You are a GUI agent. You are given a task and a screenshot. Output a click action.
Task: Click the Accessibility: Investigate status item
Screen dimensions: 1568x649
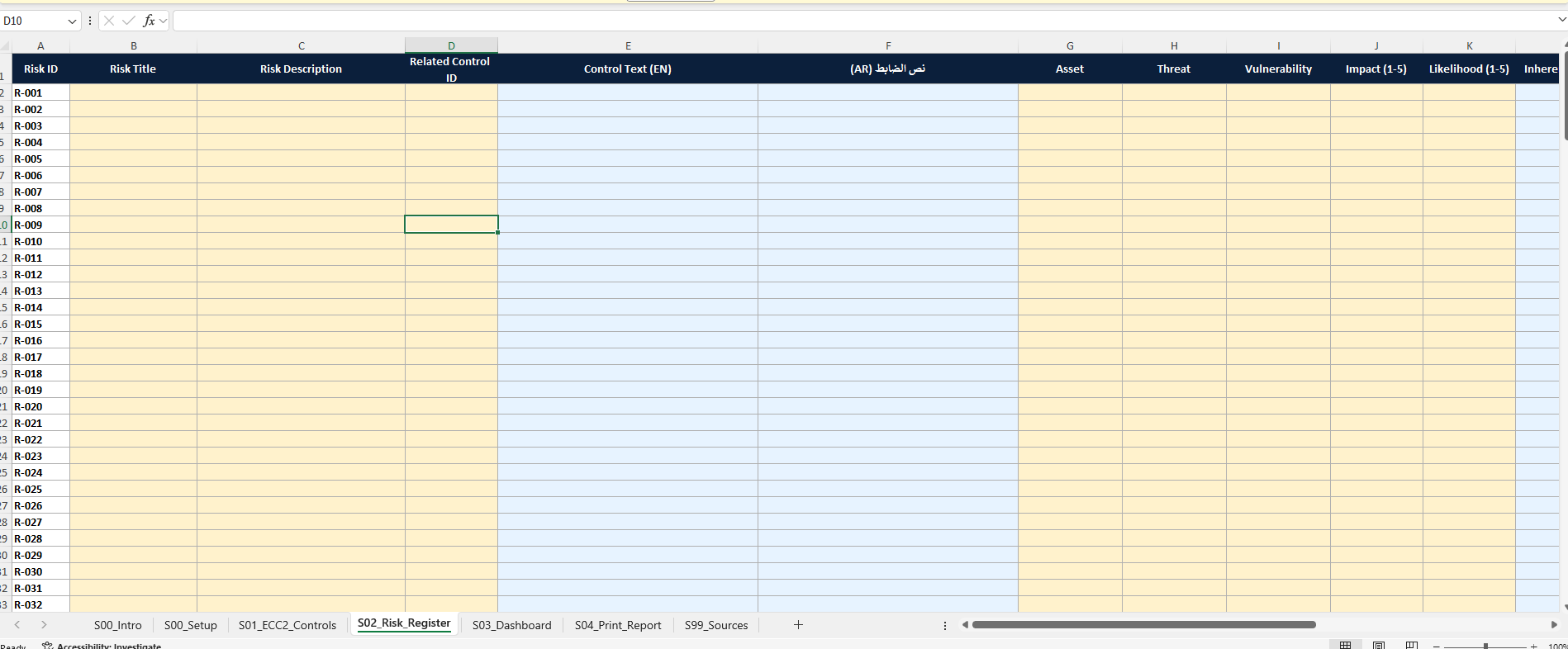point(102,646)
